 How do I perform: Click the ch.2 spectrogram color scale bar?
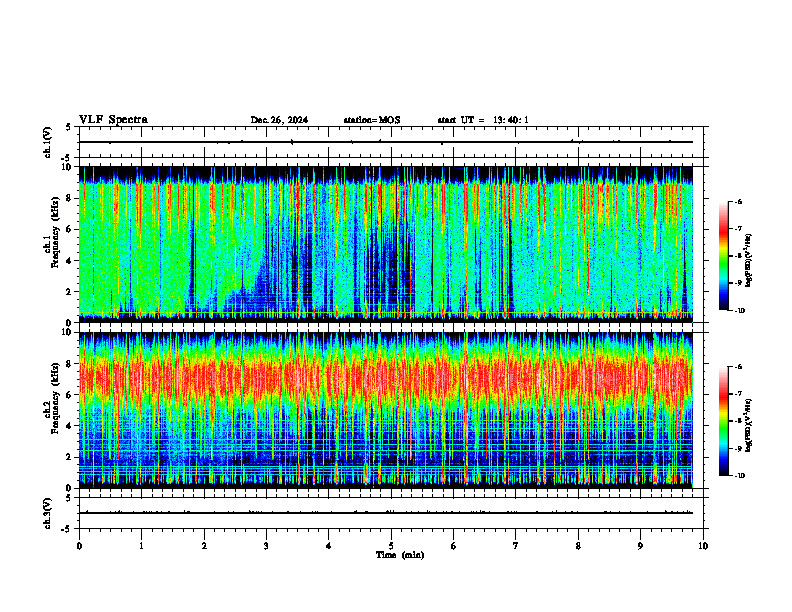pyautogui.click(x=723, y=421)
